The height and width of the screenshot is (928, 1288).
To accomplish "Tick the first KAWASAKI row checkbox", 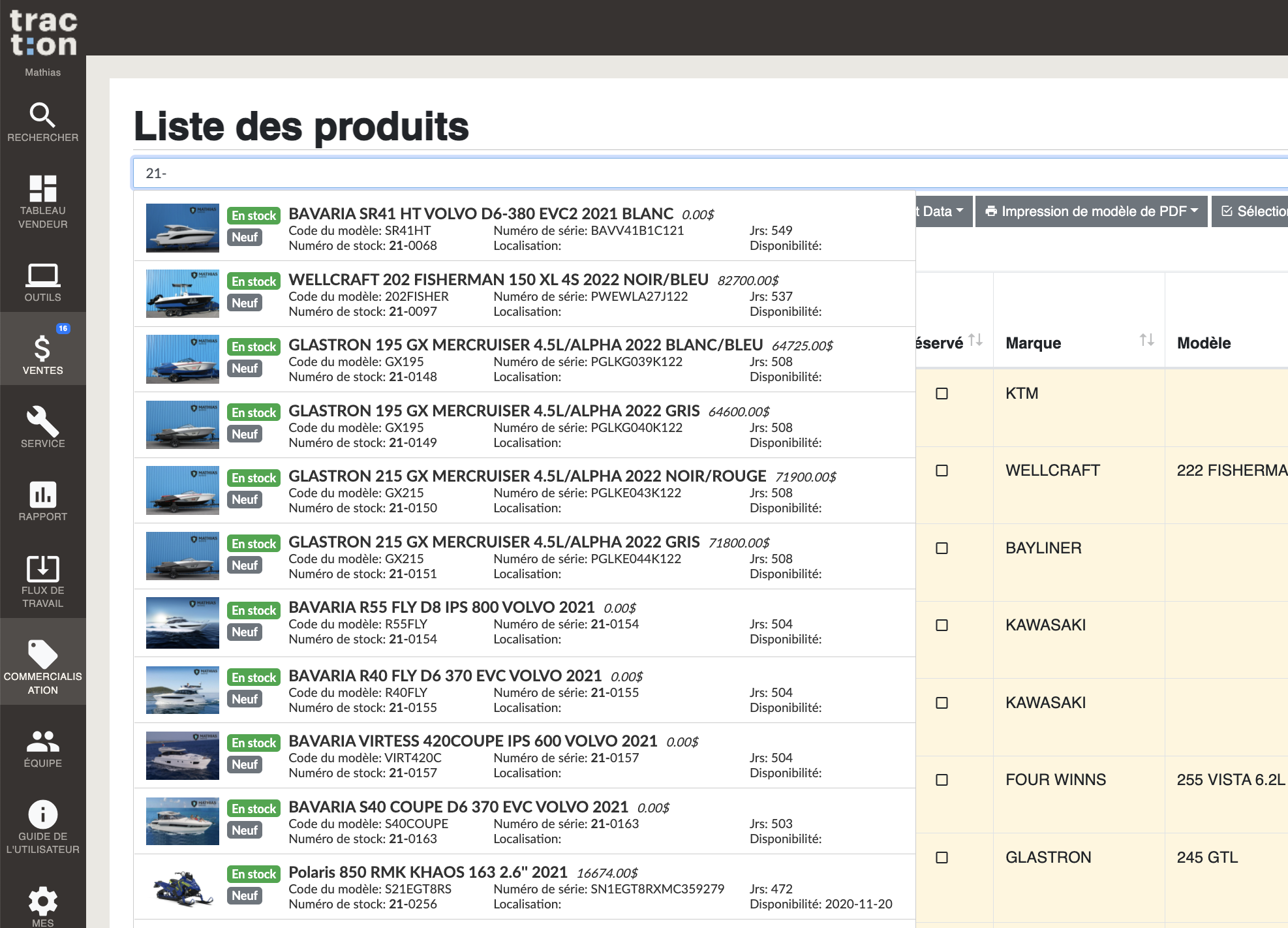I will [x=942, y=625].
